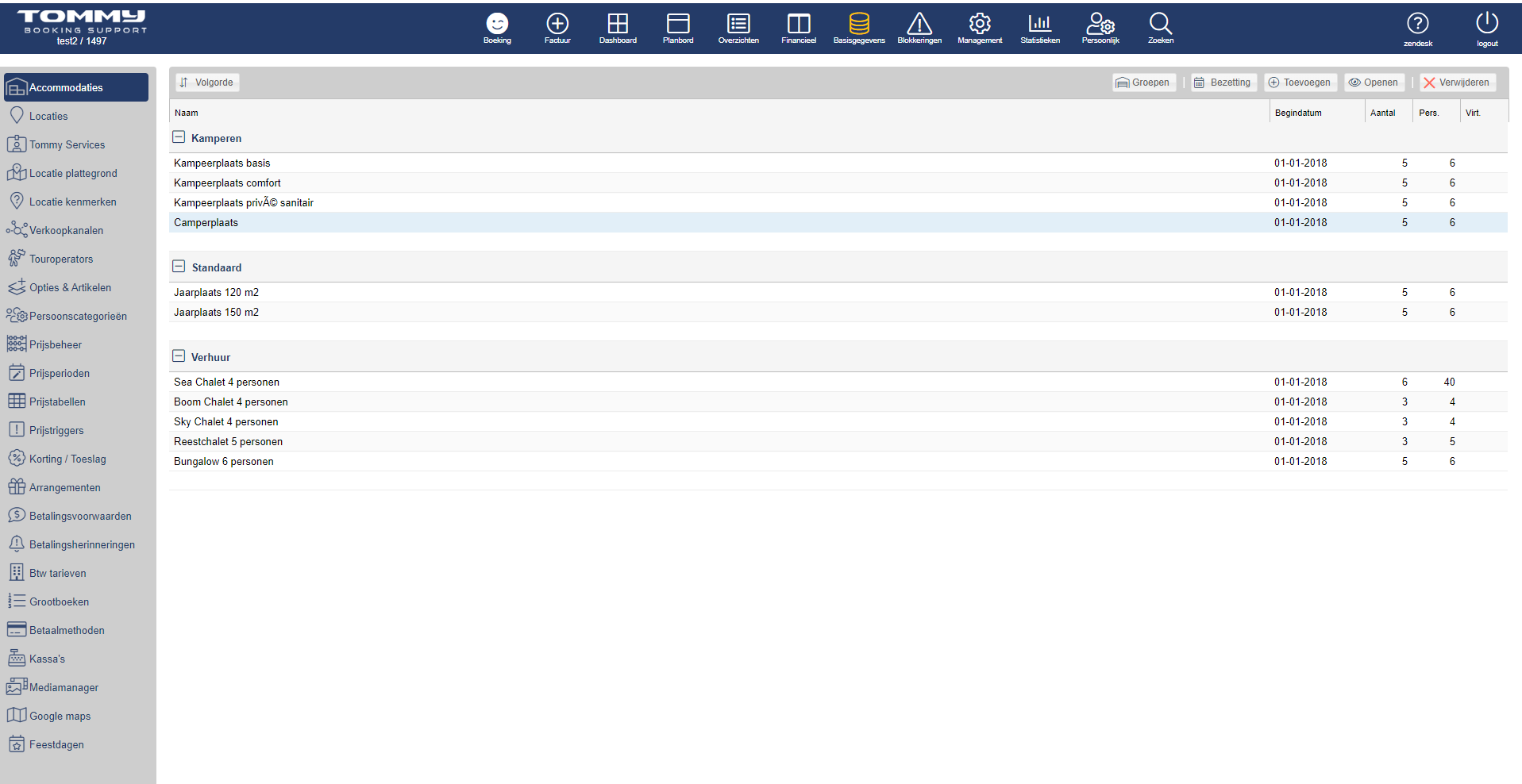The image size is (1522, 784).
Task: Select the Basisgegevens database icon
Action: [x=859, y=24]
